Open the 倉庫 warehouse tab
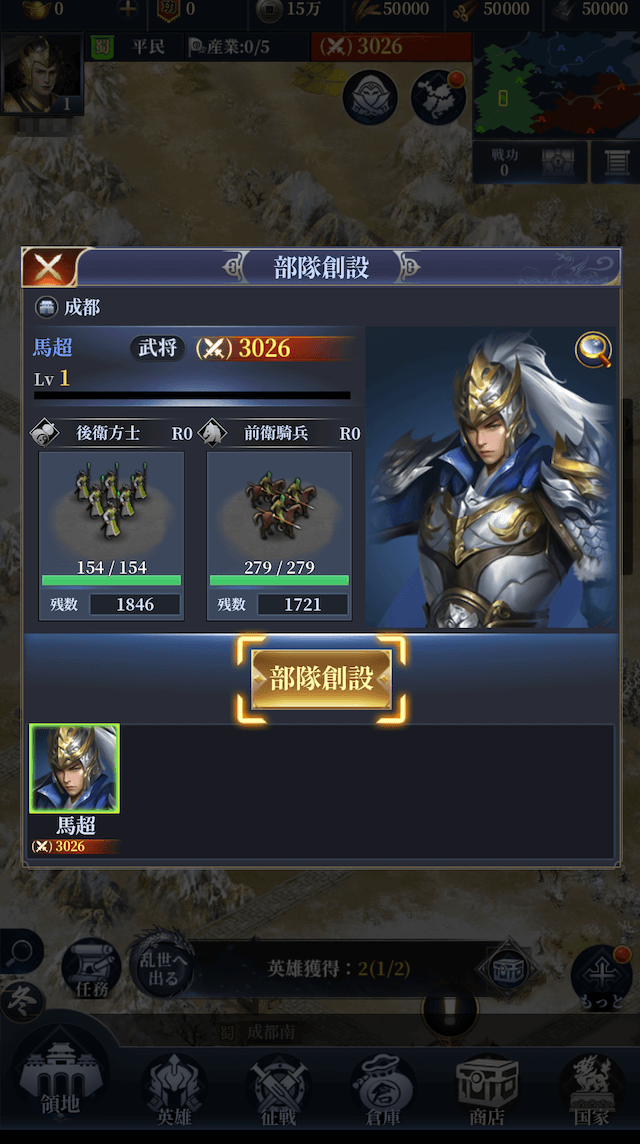 383,1089
